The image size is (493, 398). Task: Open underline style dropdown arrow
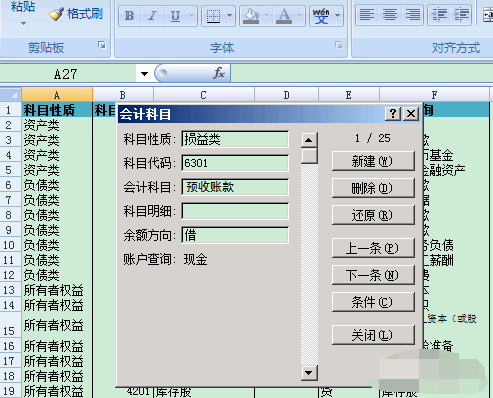(192, 16)
